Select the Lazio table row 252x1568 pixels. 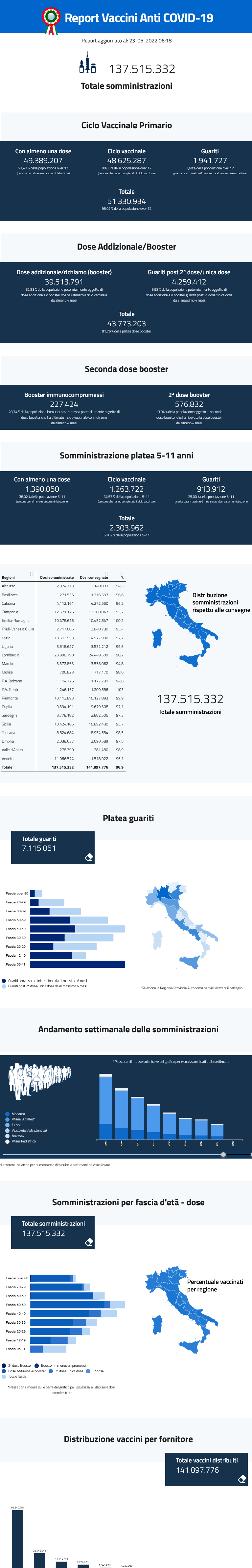pos(63,638)
